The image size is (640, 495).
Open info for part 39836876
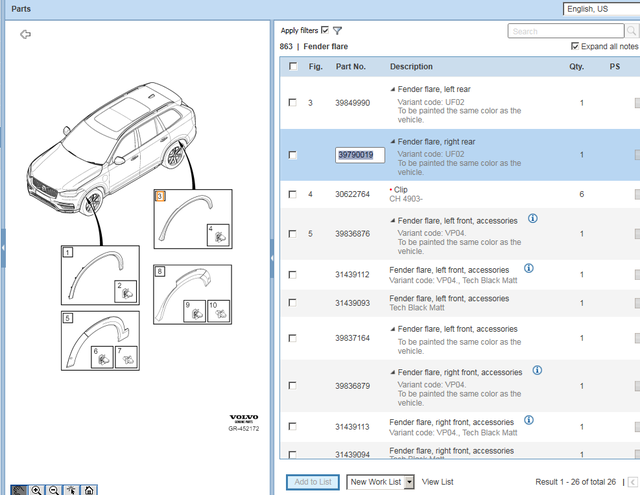coord(532,218)
